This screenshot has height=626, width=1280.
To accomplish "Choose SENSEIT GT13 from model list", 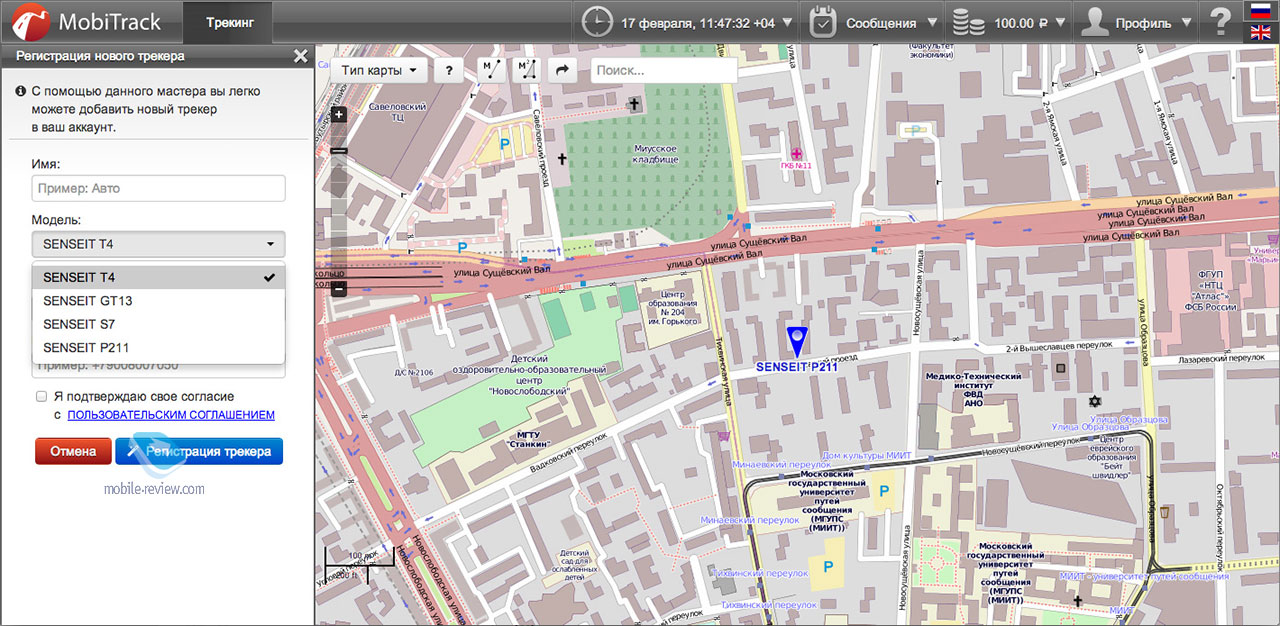I will point(88,301).
